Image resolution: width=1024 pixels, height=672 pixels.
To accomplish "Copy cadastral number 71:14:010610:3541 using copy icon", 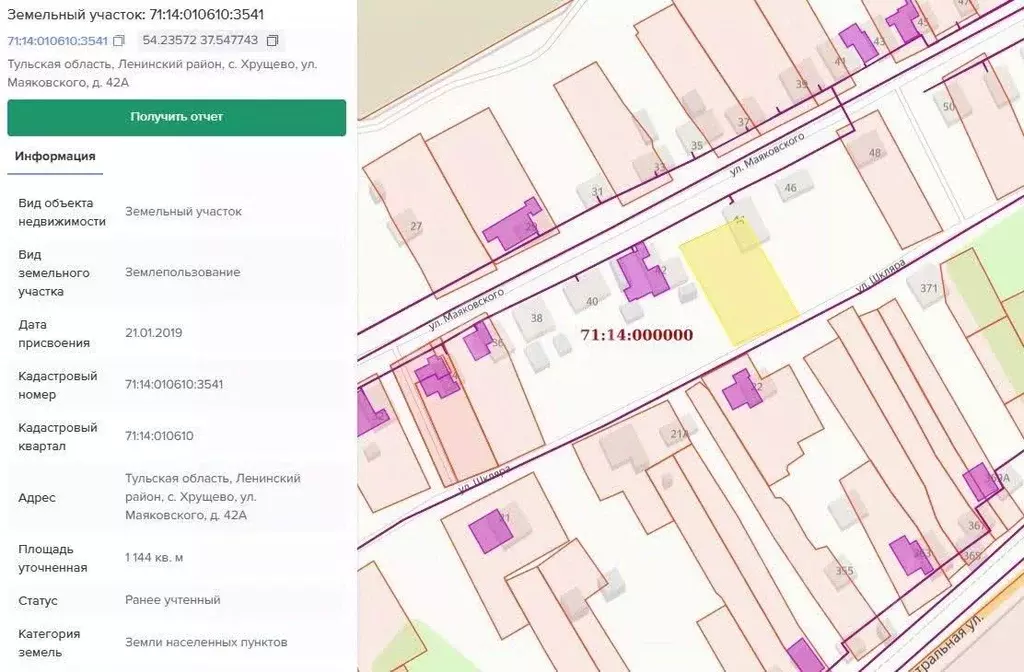I will tap(119, 41).
